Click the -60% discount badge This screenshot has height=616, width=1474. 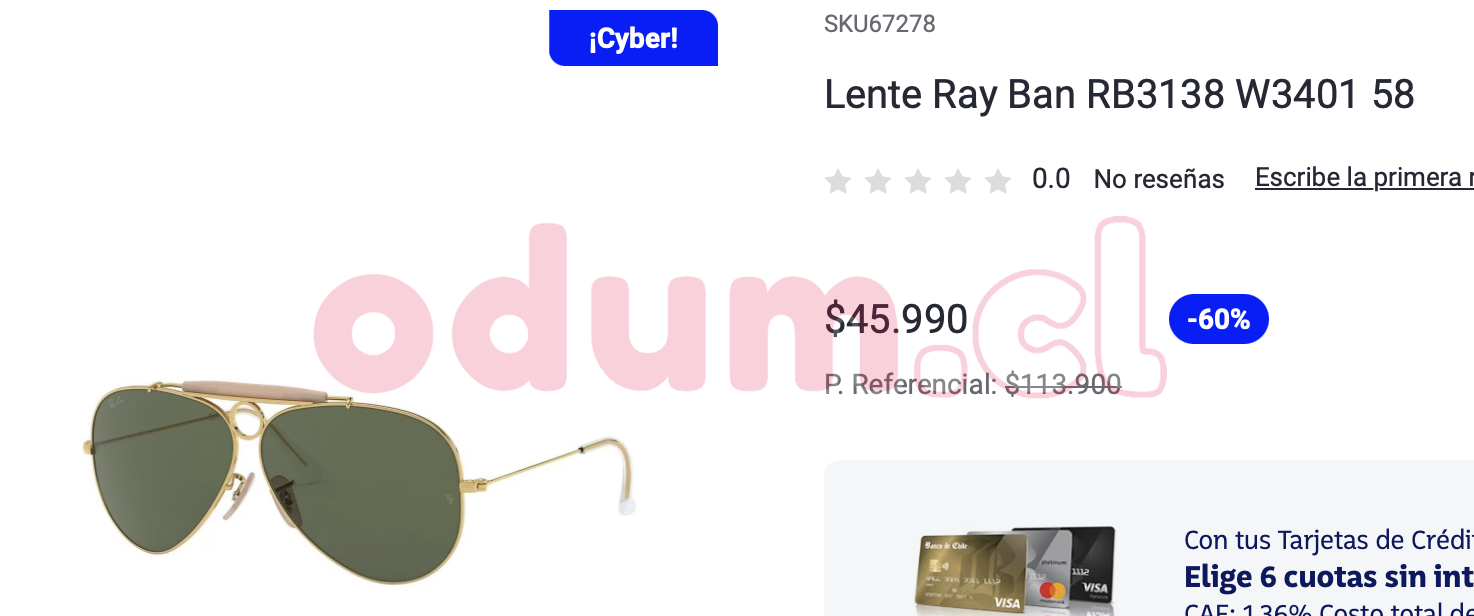1218,319
